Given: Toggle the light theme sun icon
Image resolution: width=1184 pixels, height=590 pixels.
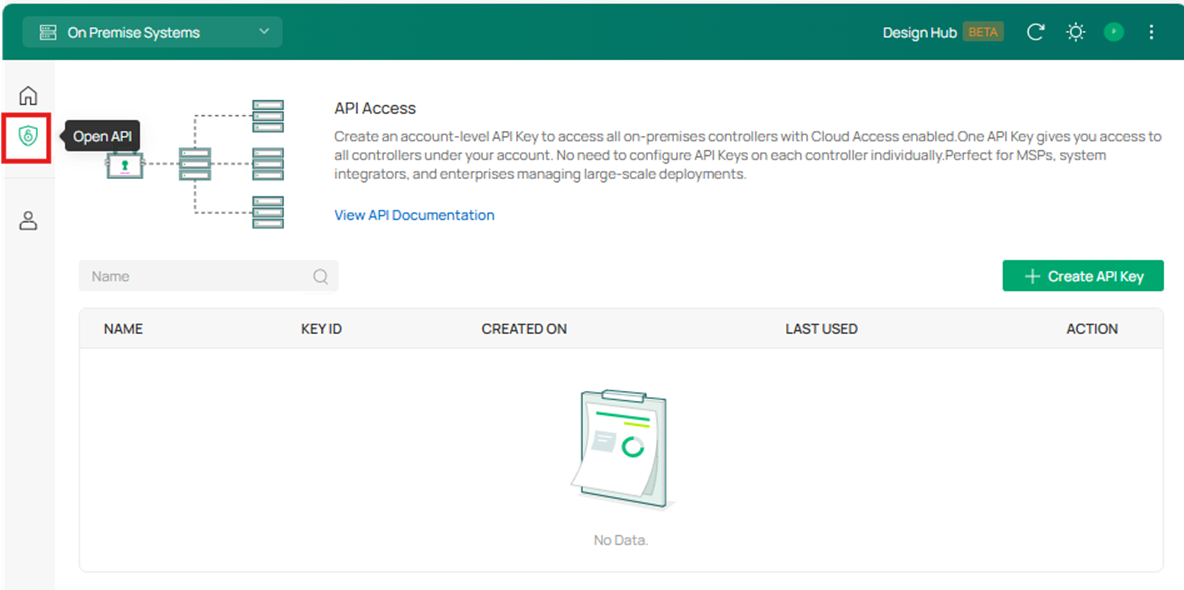Looking at the screenshot, I should [x=1075, y=32].
